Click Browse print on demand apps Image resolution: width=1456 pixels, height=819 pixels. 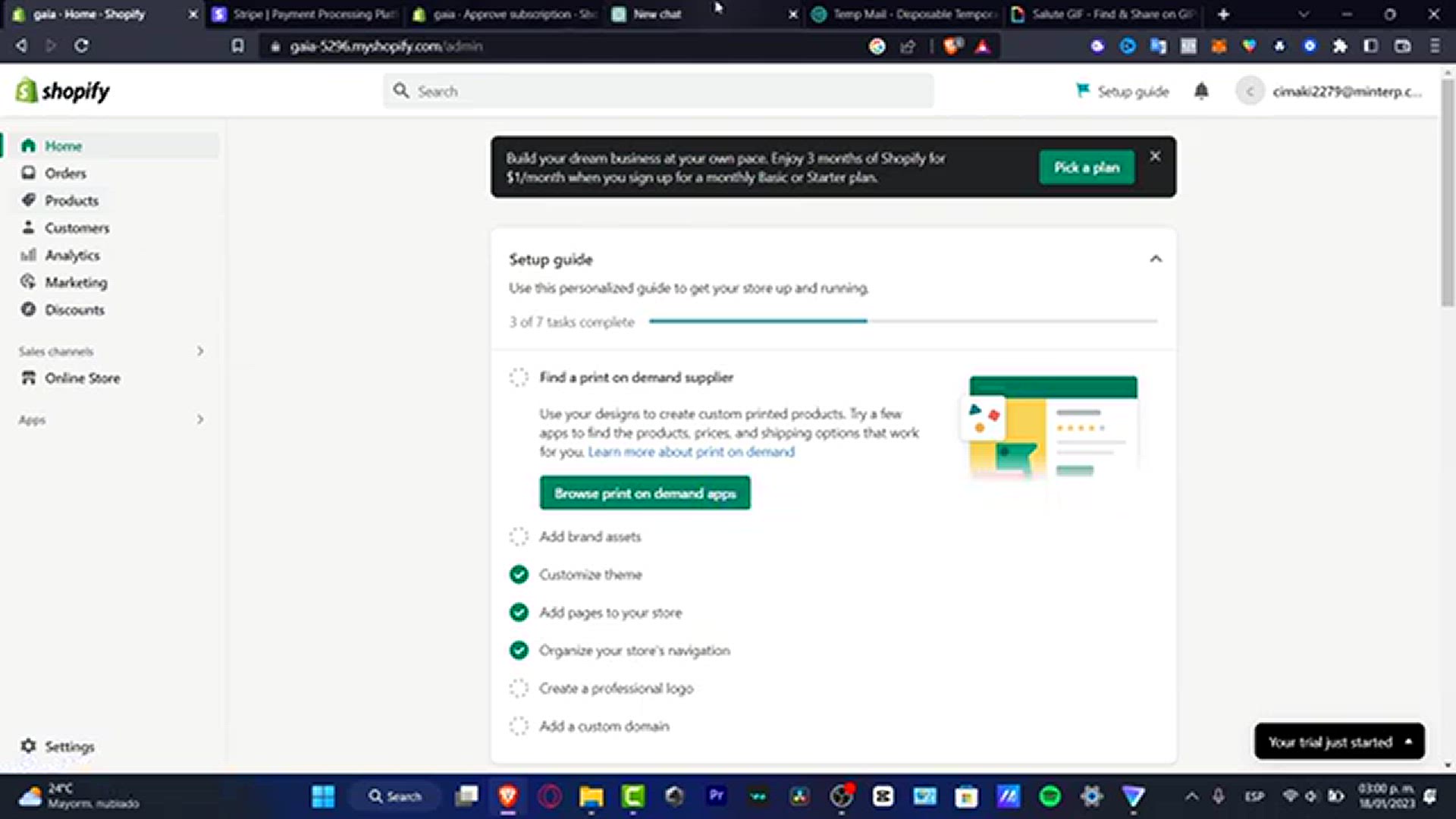point(645,493)
